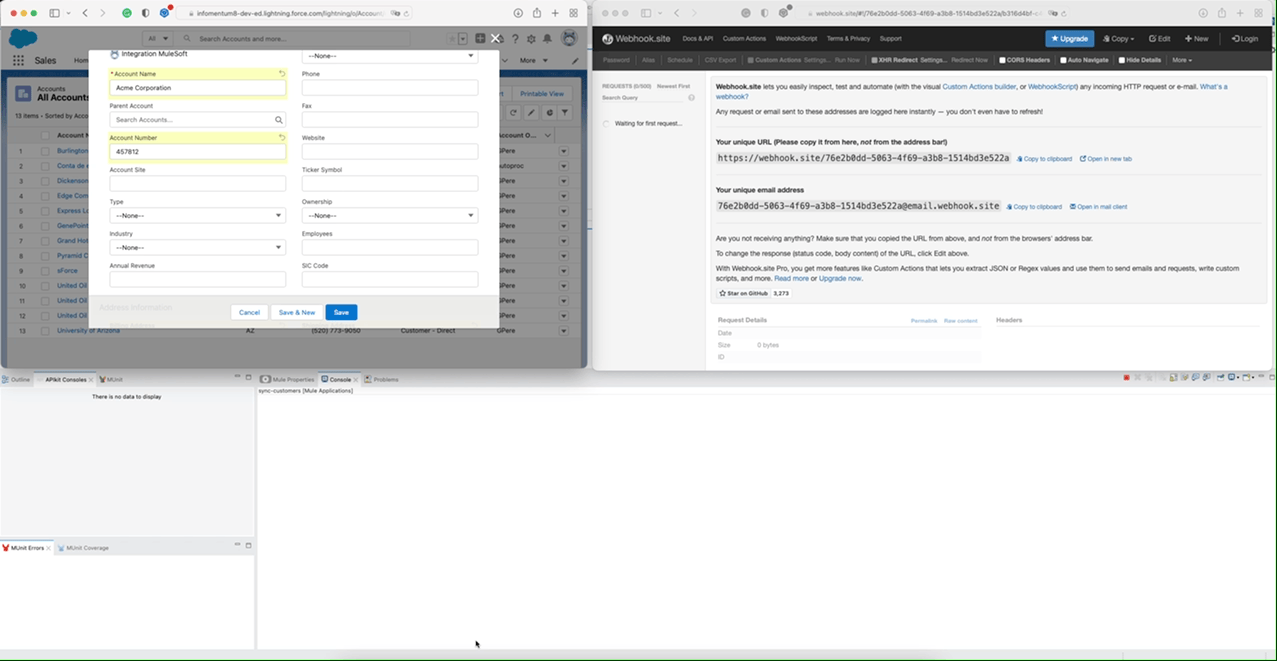Toggle the CORS Headers checkbox

point(1003,60)
